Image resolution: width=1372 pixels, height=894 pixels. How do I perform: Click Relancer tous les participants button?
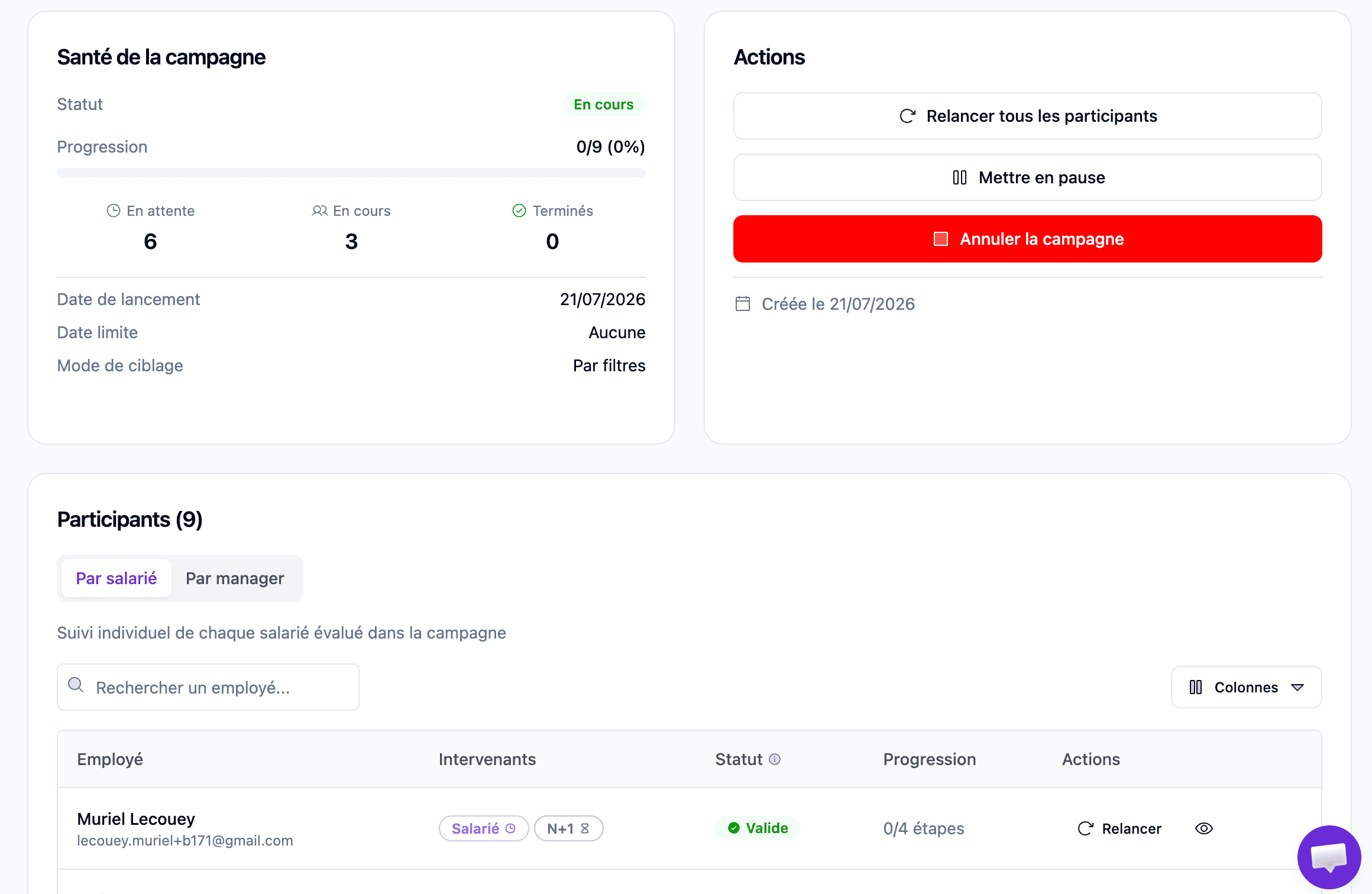click(x=1027, y=116)
